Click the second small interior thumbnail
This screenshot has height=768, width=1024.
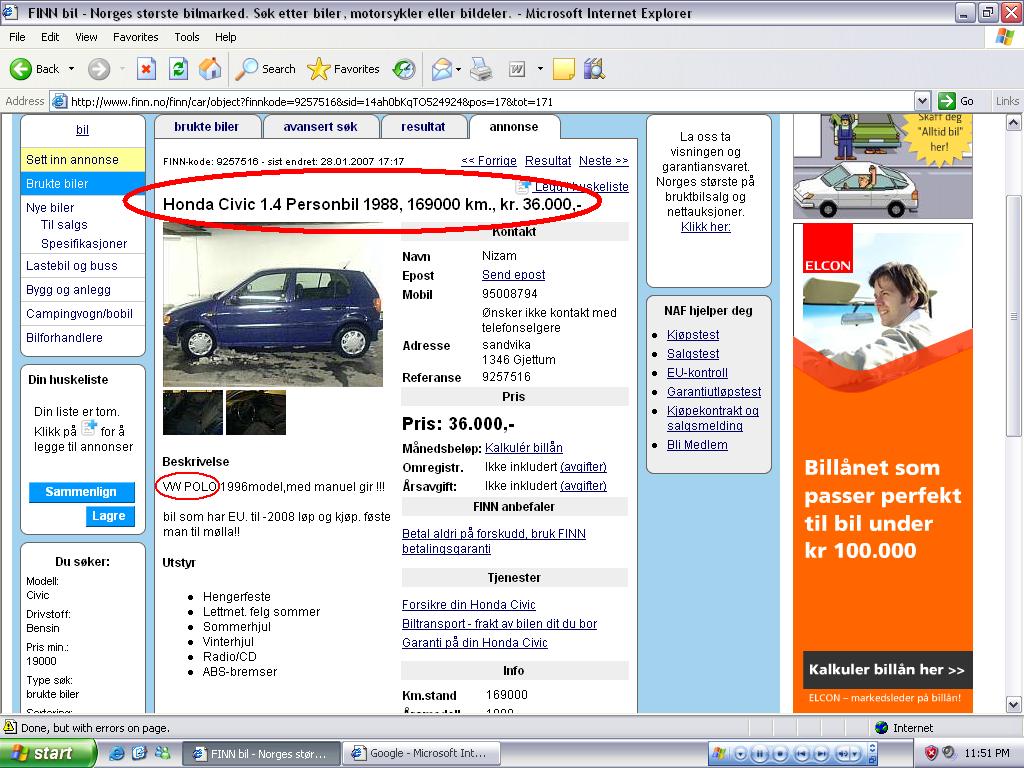pos(256,412)
